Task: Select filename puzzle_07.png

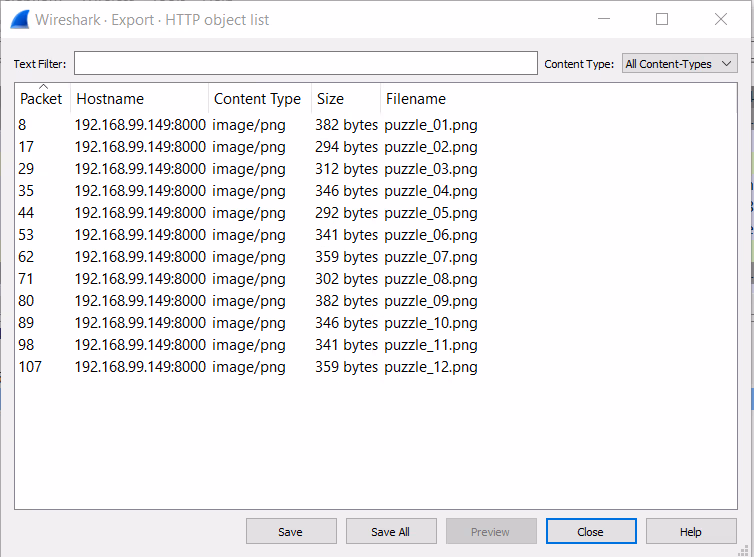Action: tap(431, 257)
